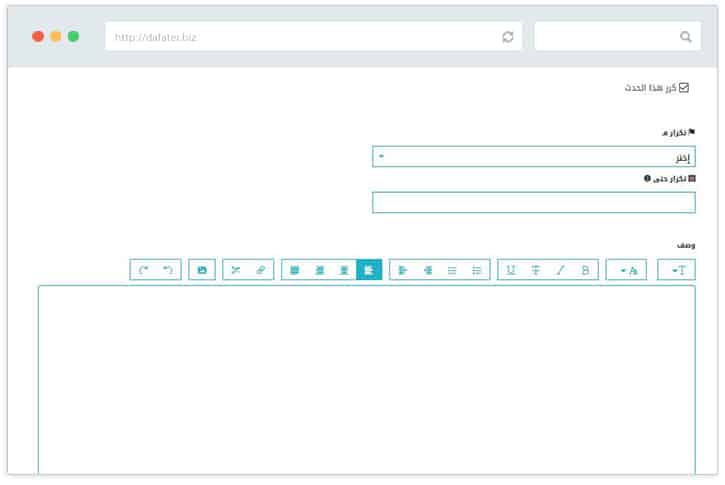The height and width of the screenshot is (485, 725).
Task: Open the 'إختر' repeat dropdown
Action: (533, 157)
